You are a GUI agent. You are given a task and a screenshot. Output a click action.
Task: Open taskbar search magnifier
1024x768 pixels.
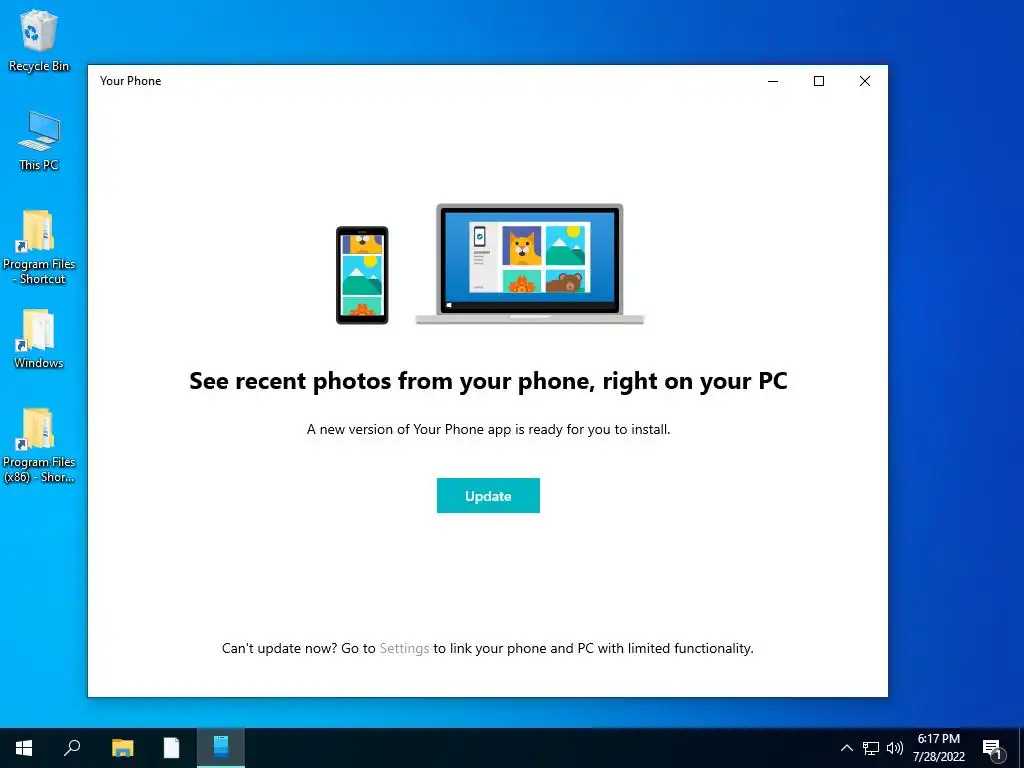pos(72,748)
